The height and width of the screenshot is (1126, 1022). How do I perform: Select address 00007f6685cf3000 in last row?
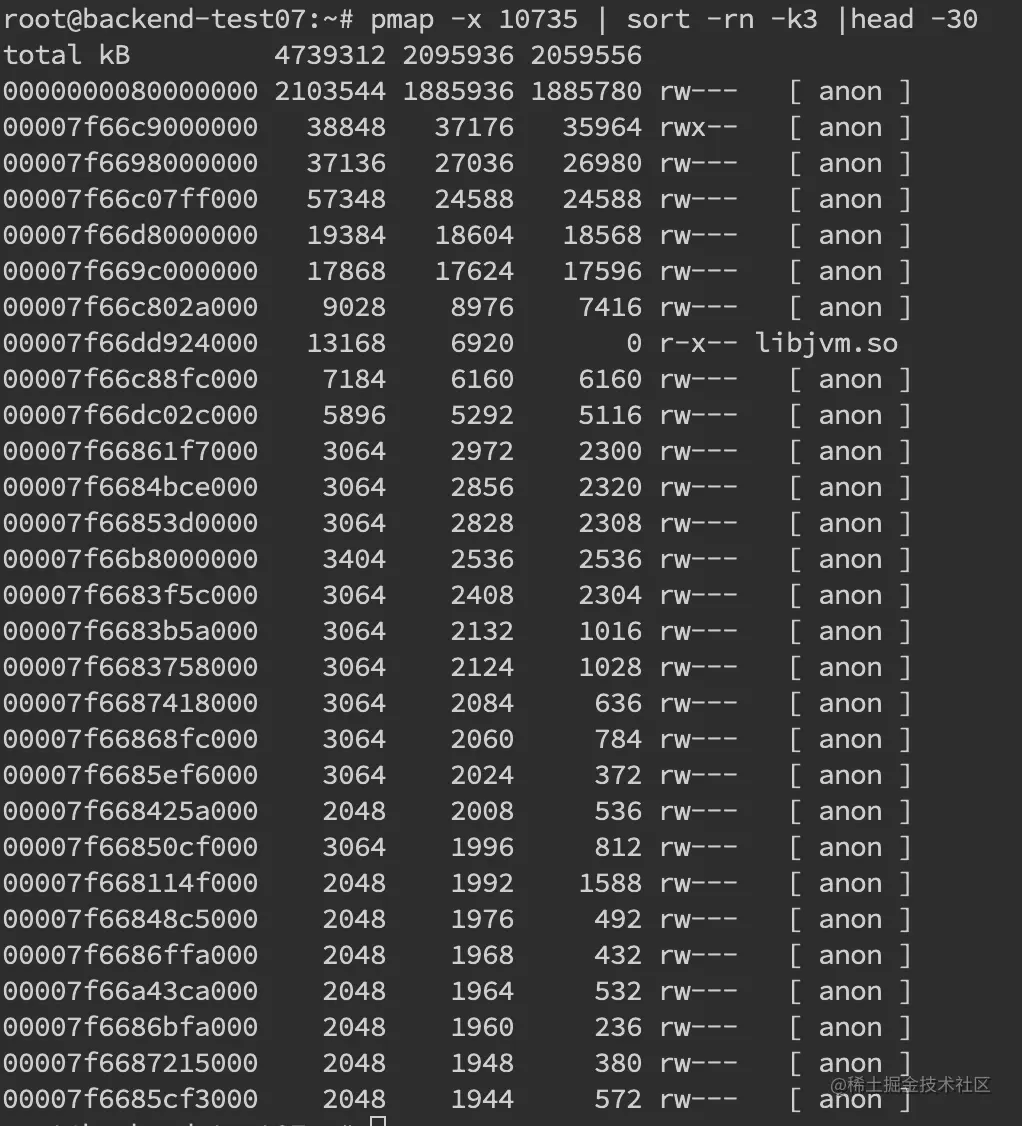coord(131,1099)
